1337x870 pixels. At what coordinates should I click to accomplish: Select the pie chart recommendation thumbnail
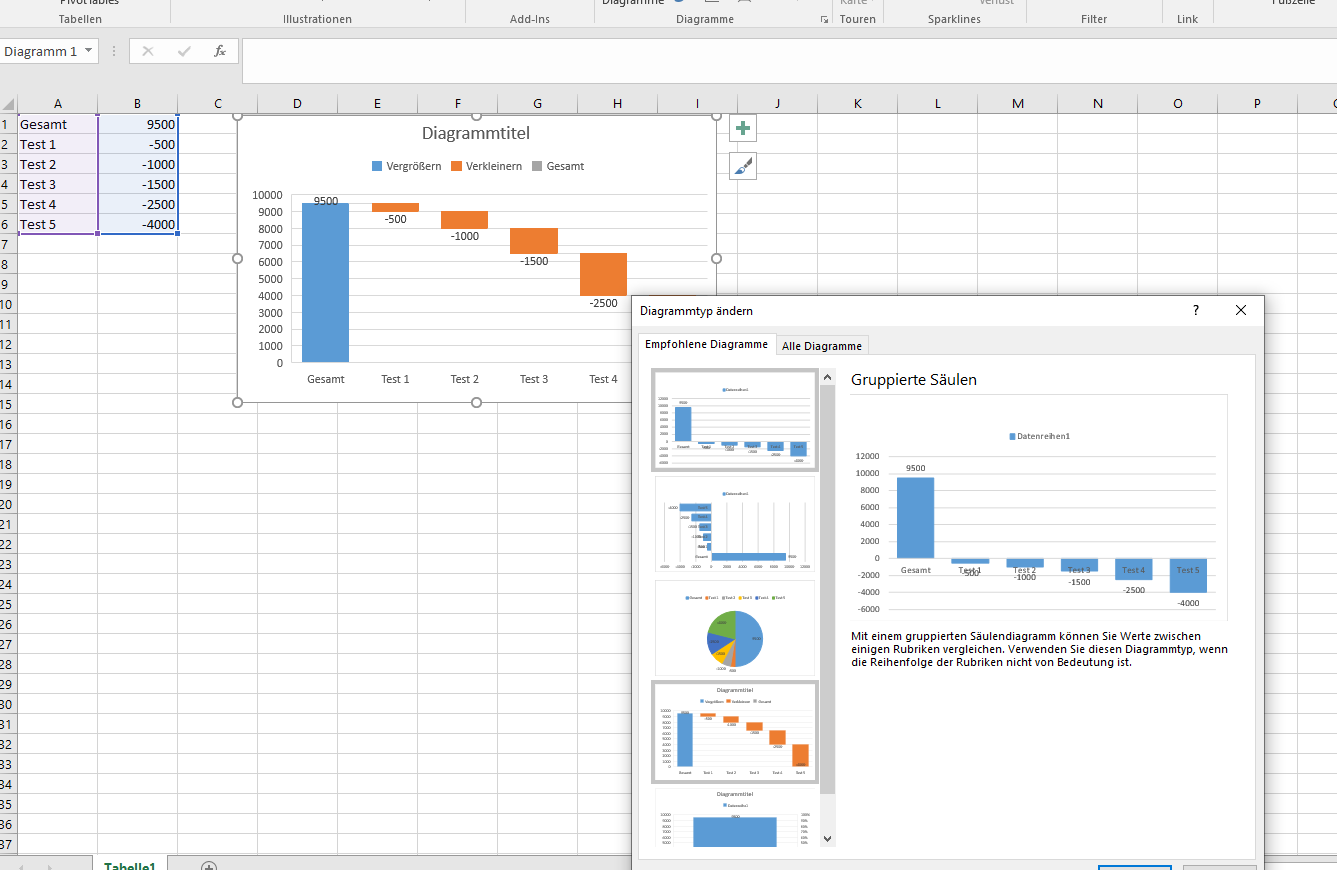coord(734,628)
